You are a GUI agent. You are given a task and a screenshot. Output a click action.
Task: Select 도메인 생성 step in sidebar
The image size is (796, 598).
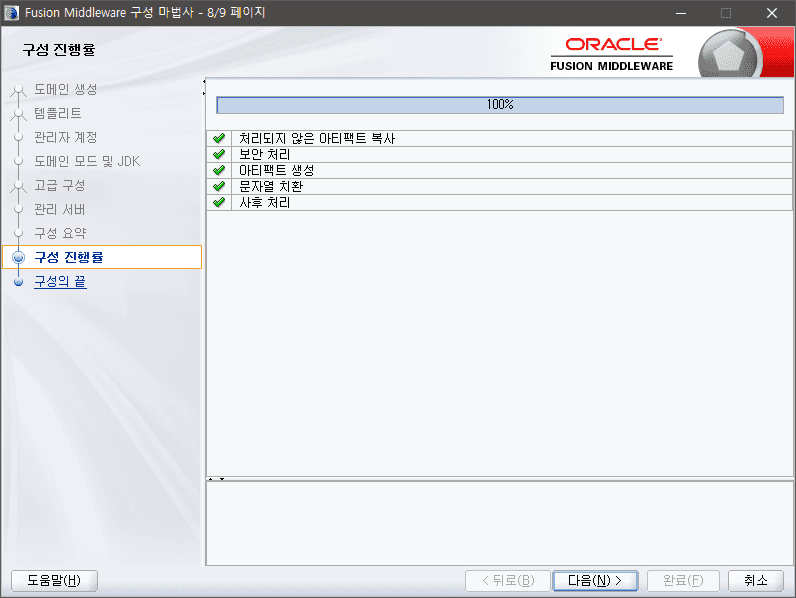(65, 89)
